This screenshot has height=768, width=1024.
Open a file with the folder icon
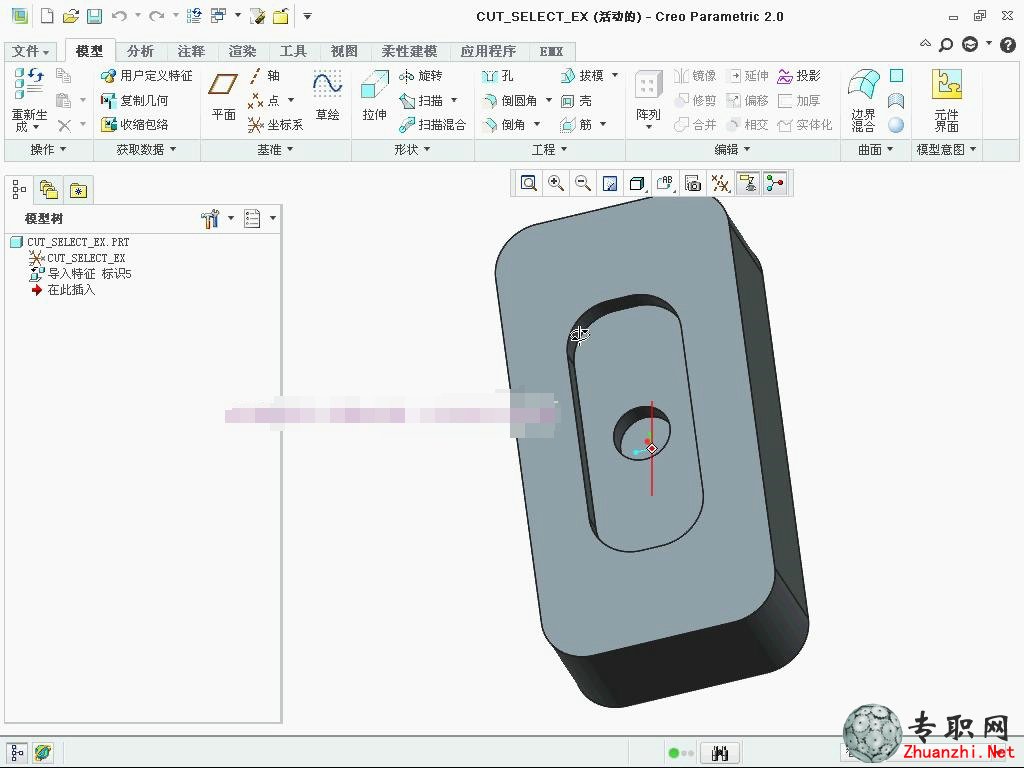click(x=71, y=16)
